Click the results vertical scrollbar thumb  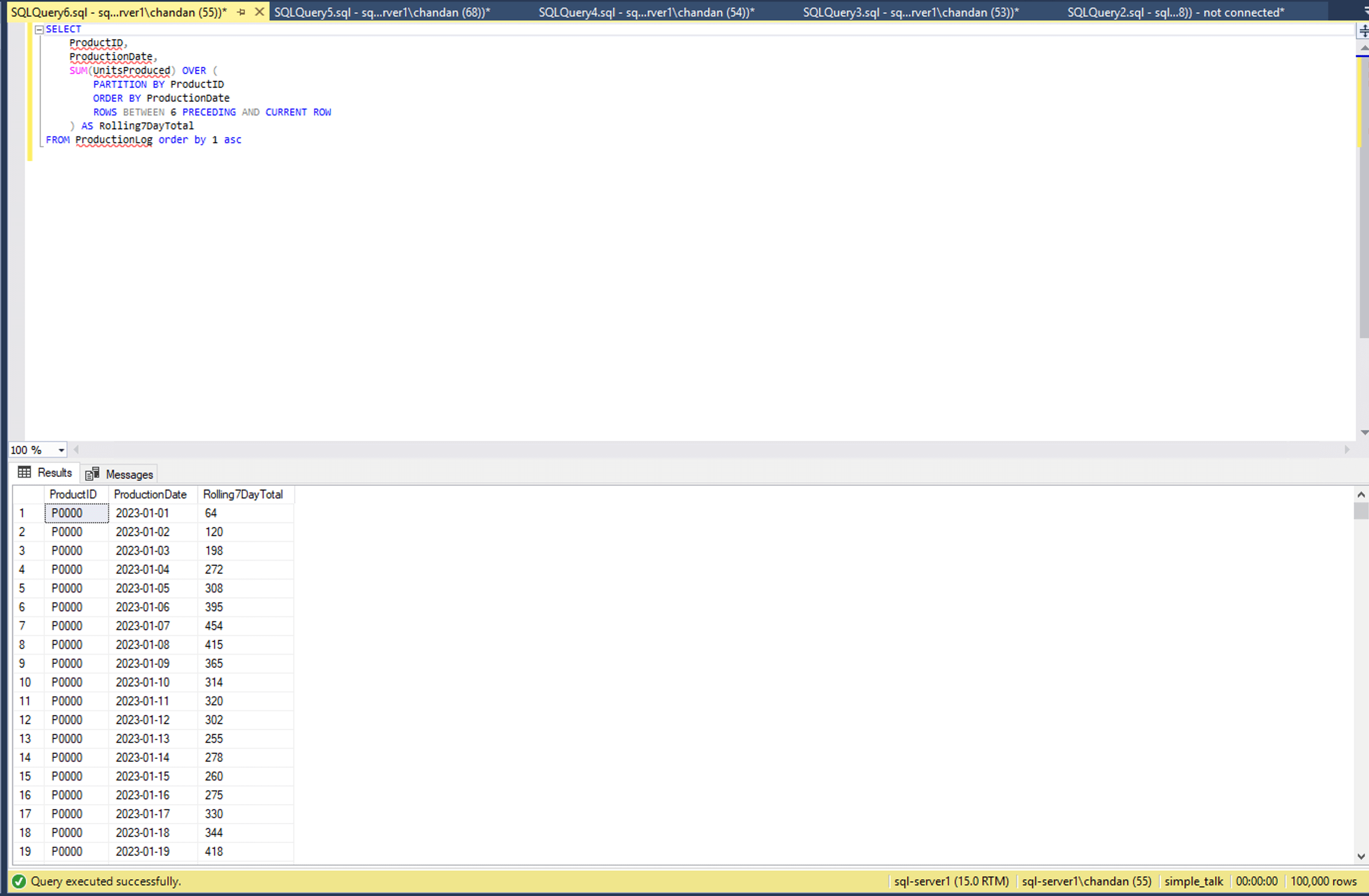[1361, 511]
